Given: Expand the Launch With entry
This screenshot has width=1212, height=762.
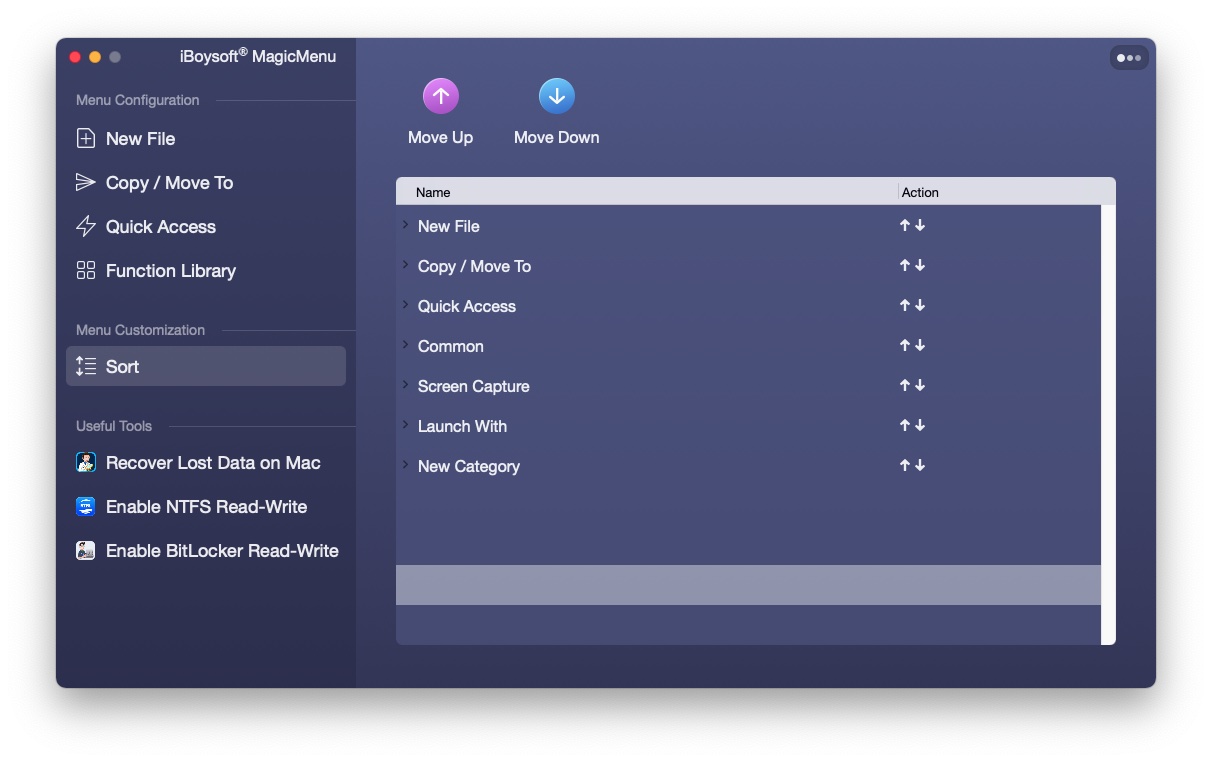Looking at the screenshot, I should pyautogui.click(x=406, y=426).
